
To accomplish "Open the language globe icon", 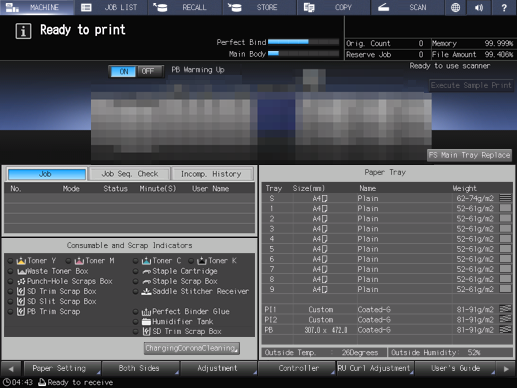I will click(x=455, y=7).
